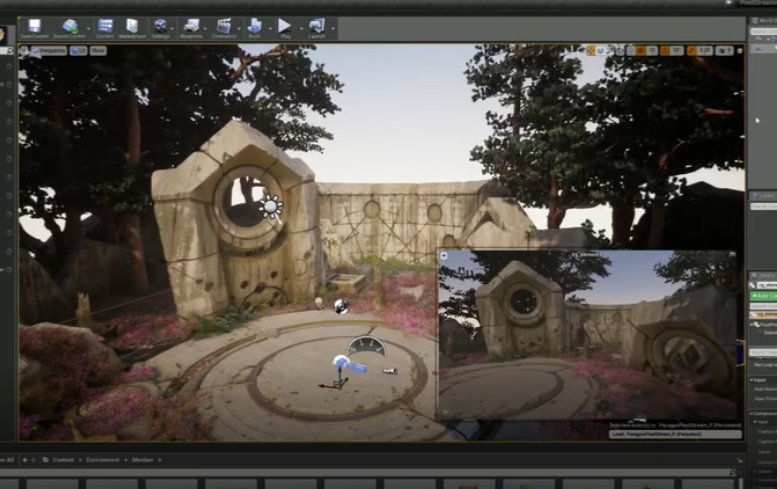Expand the Blueprints dropdown arrow

click(x=206, y=29)
